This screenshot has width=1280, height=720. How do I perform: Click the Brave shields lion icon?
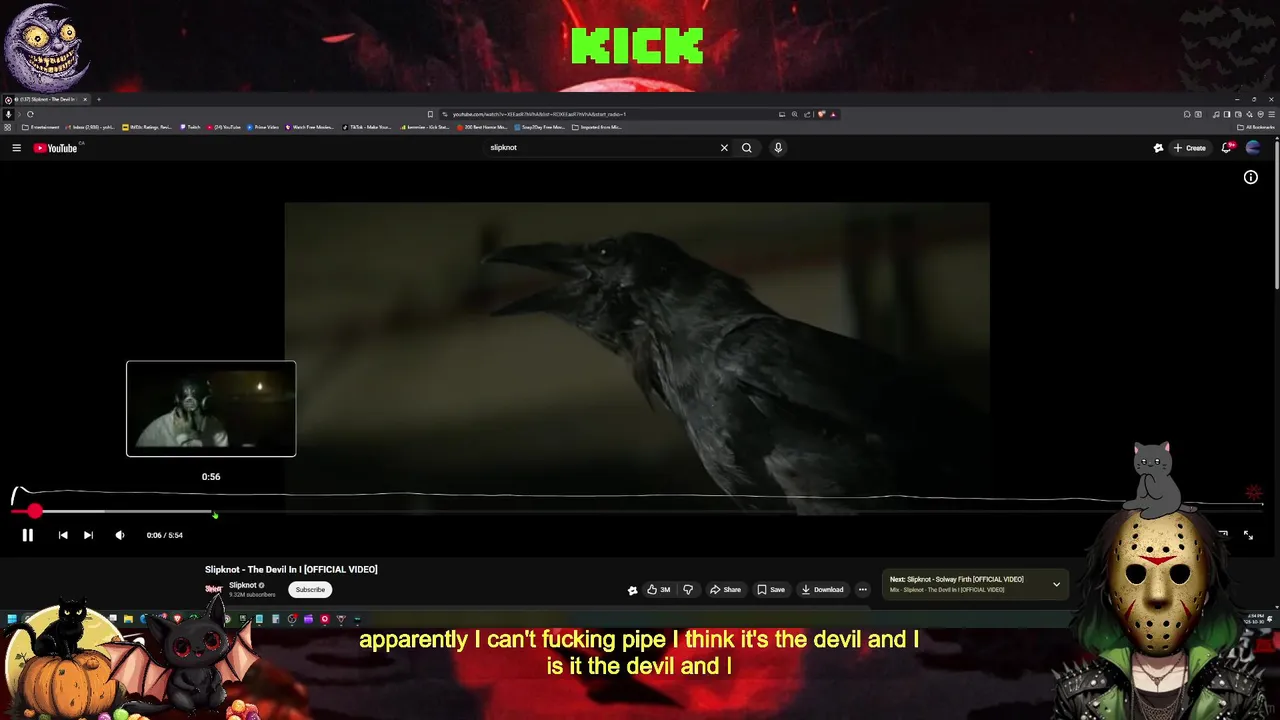click(821, 114)
